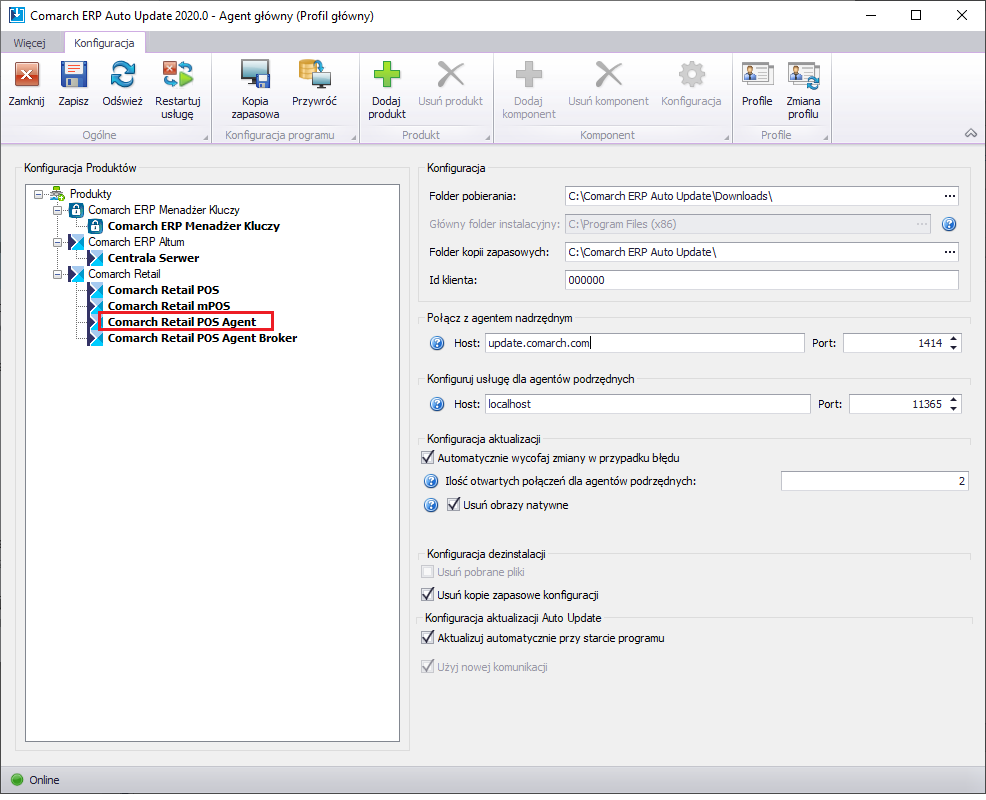The width and height of the screenshot is (986, 800).
Task: Select Comarch Retail mPOS tree item
Action: [x=169, y=306]
